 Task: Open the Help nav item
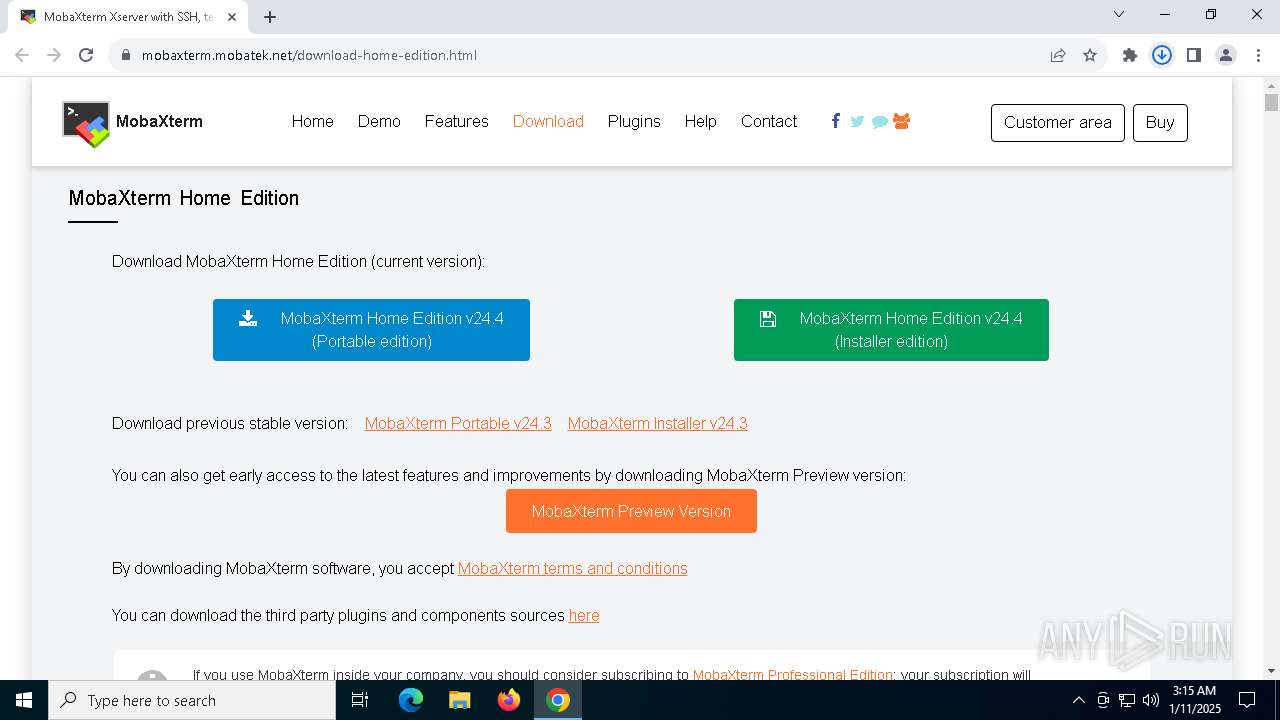pyautogui.click(x=700, y=121)
